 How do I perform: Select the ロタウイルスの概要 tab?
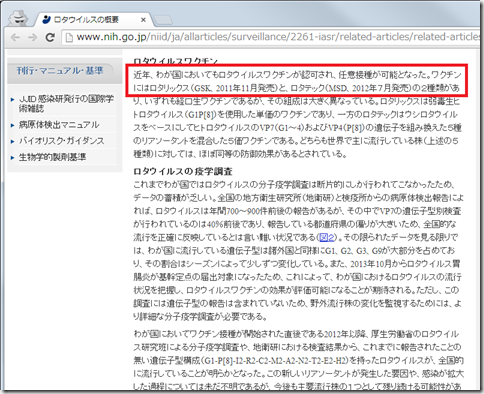click(94, 20)
